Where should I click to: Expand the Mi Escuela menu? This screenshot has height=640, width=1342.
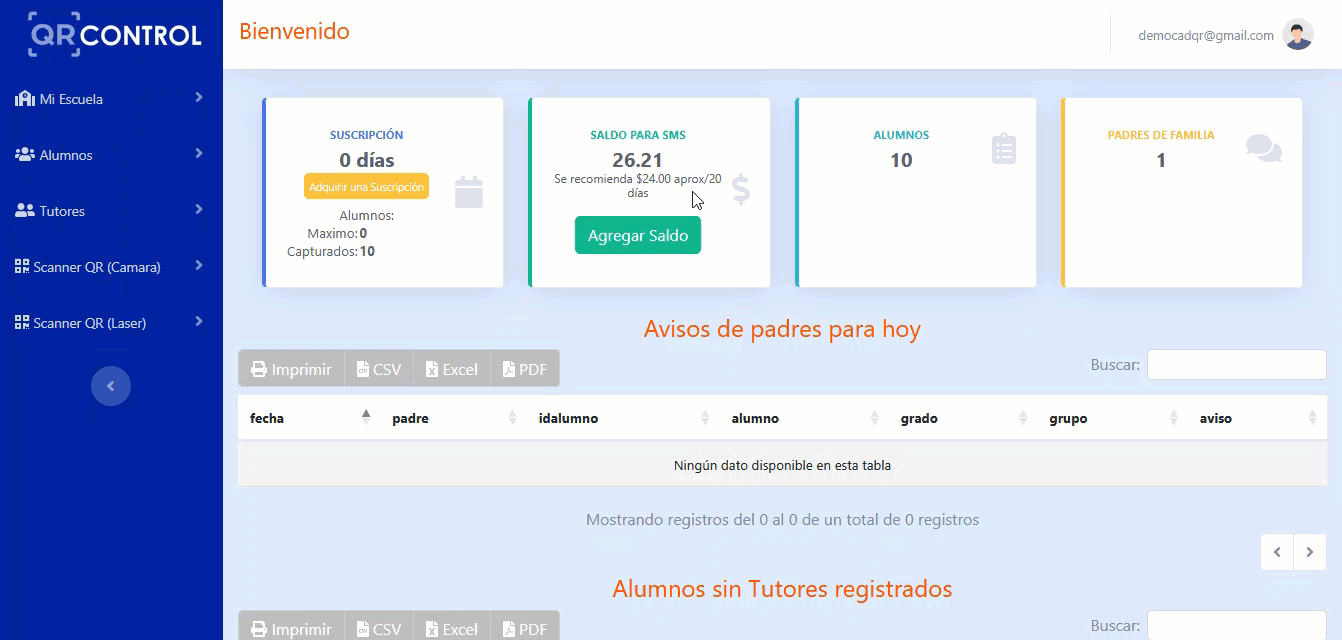point(110,99)
